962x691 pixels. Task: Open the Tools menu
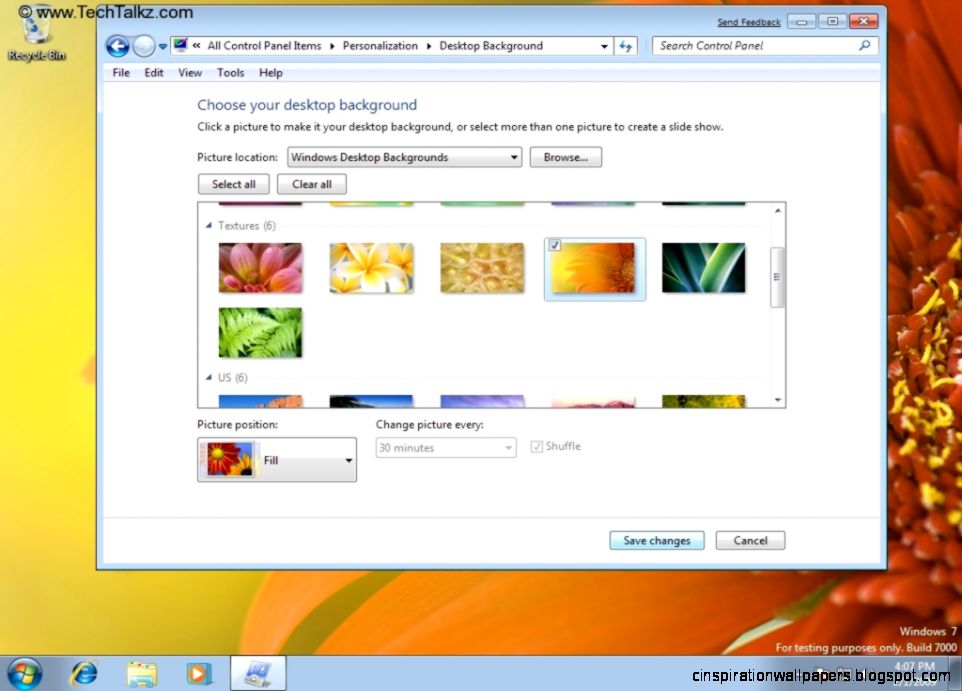(x=231, y=72)
